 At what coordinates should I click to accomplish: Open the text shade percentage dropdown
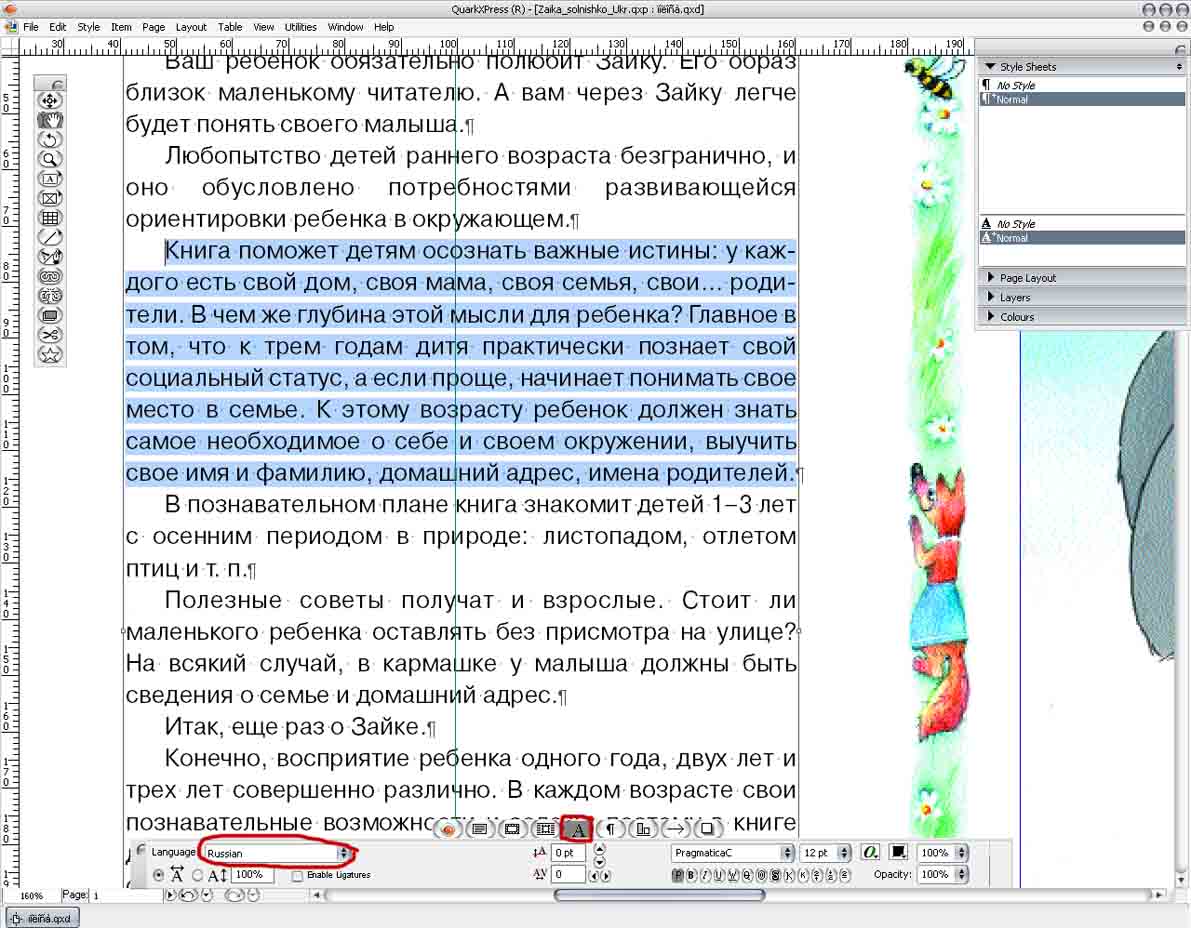pyautogui.click(x=942, y=853)
